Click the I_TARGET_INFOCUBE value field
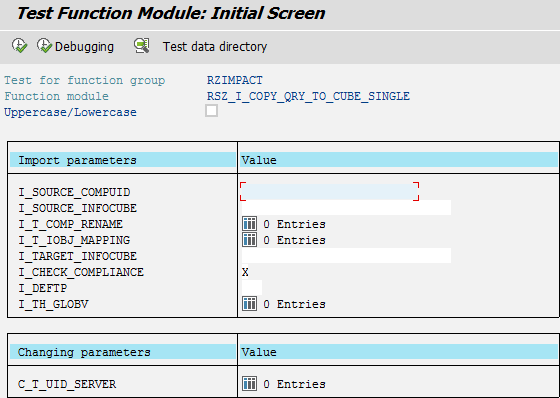Screen dimensions: 560x398 pos(346,256)
